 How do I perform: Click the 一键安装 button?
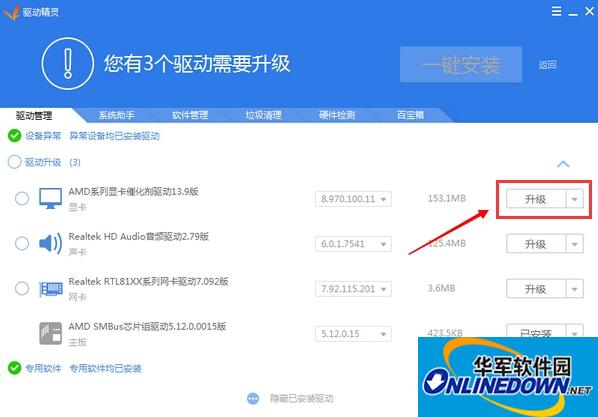coord(461,64)
